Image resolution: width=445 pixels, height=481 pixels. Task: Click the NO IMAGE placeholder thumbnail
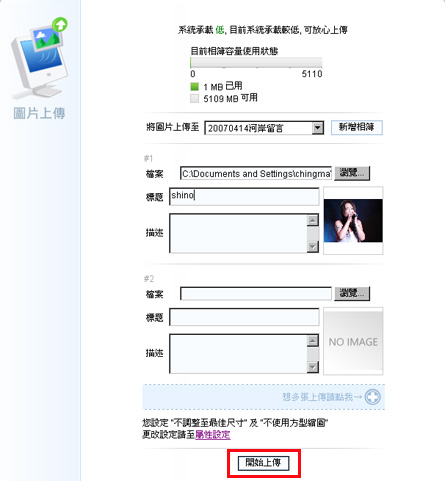click(x=353, y=341)
